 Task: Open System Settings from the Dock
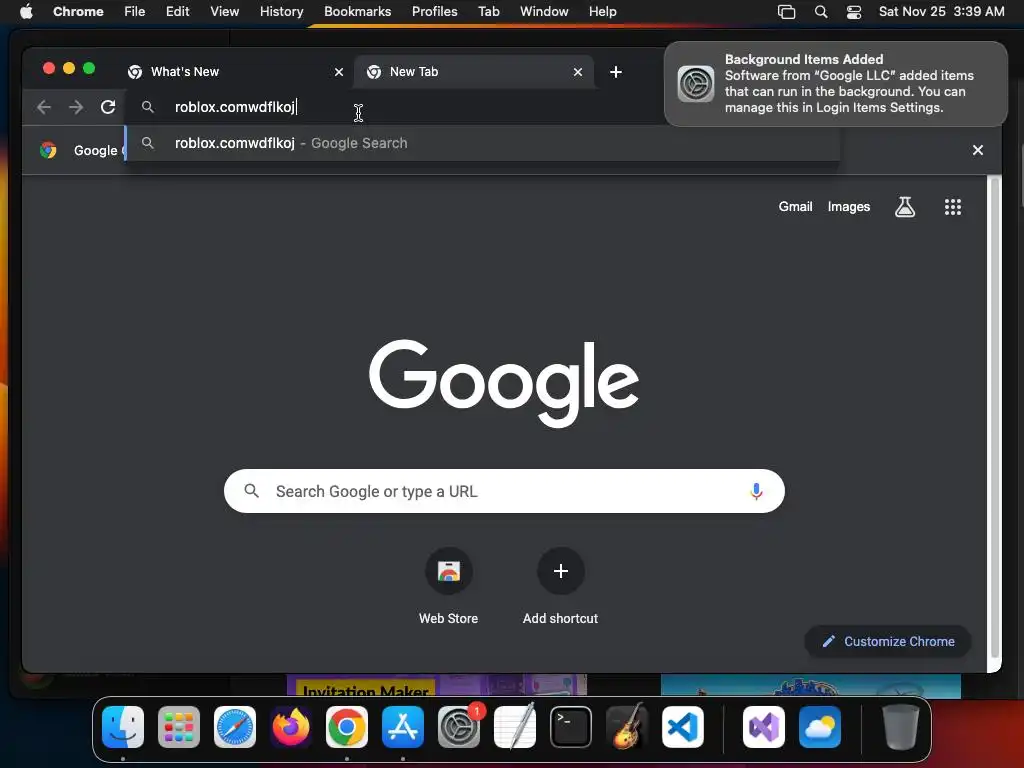tap(459, 727)
